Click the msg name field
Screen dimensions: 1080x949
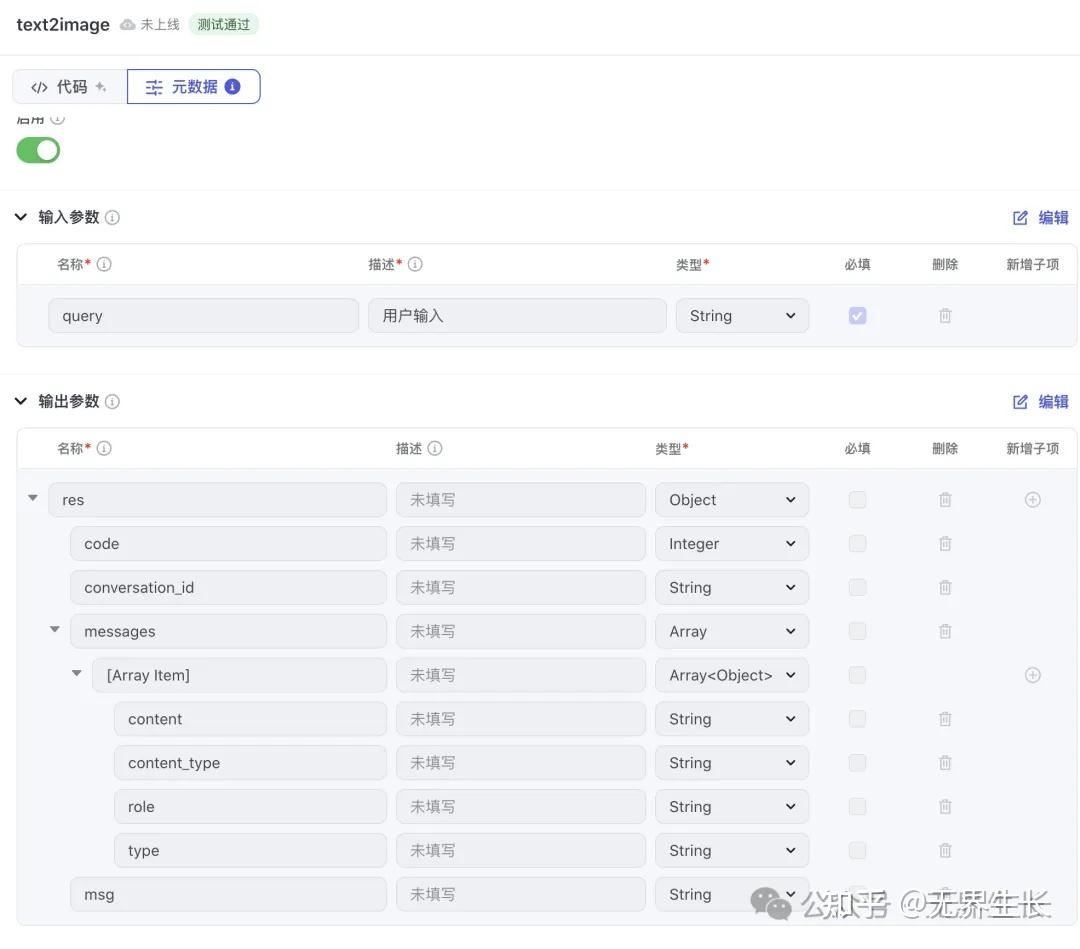click(228, 894)
